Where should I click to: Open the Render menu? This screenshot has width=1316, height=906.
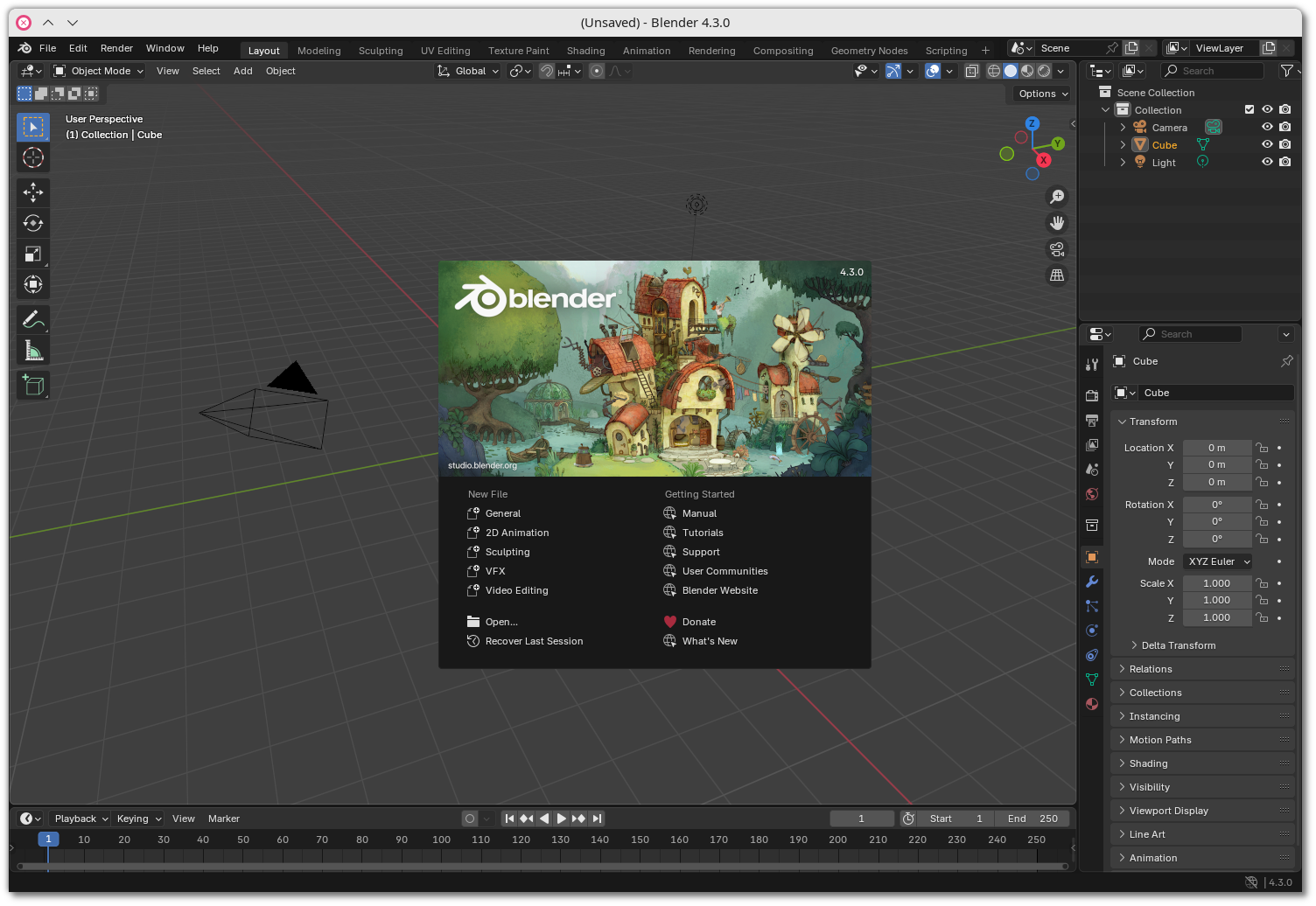pos(116,48)
